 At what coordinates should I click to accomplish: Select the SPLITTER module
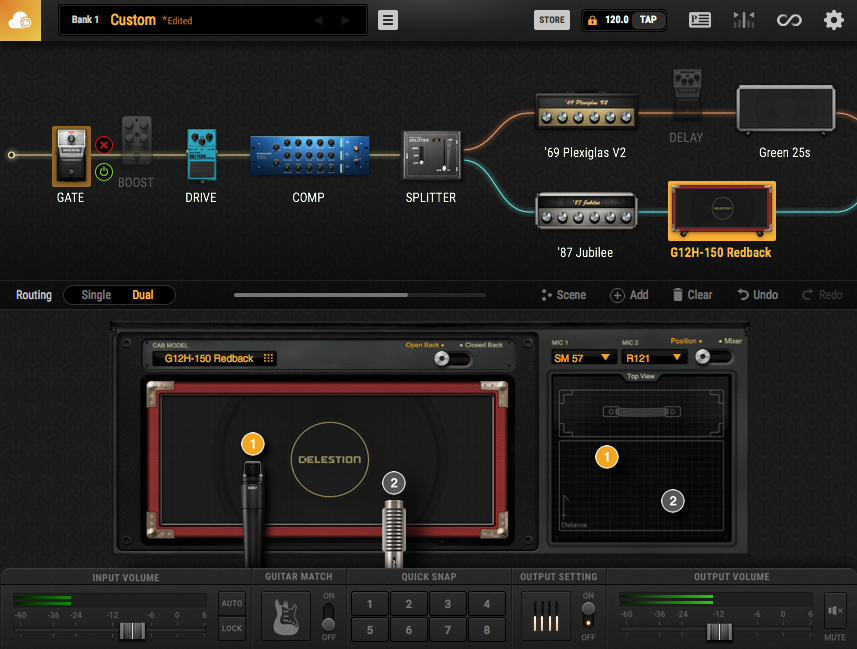click(x=431, y=155)
